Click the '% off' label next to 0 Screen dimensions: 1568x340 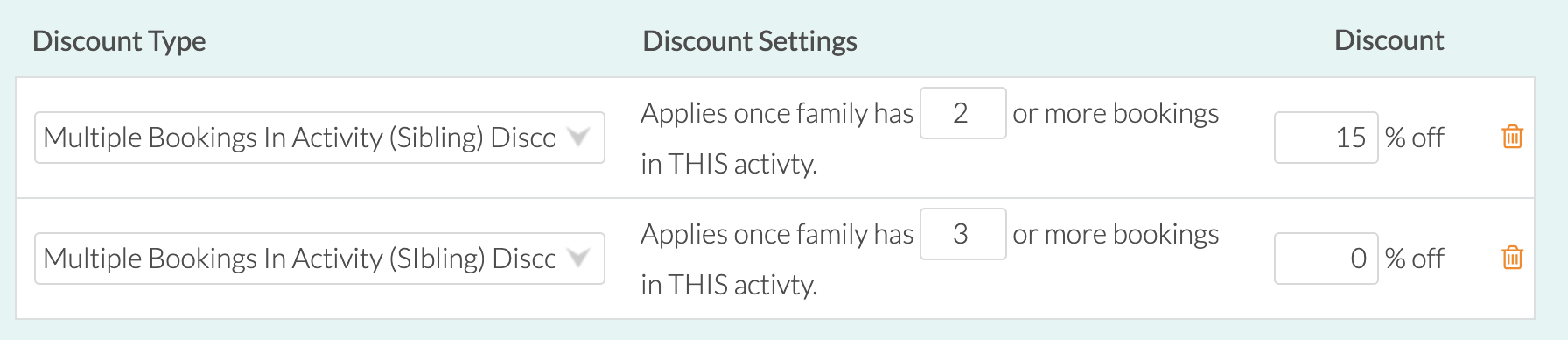click(x=1414, y=259)
